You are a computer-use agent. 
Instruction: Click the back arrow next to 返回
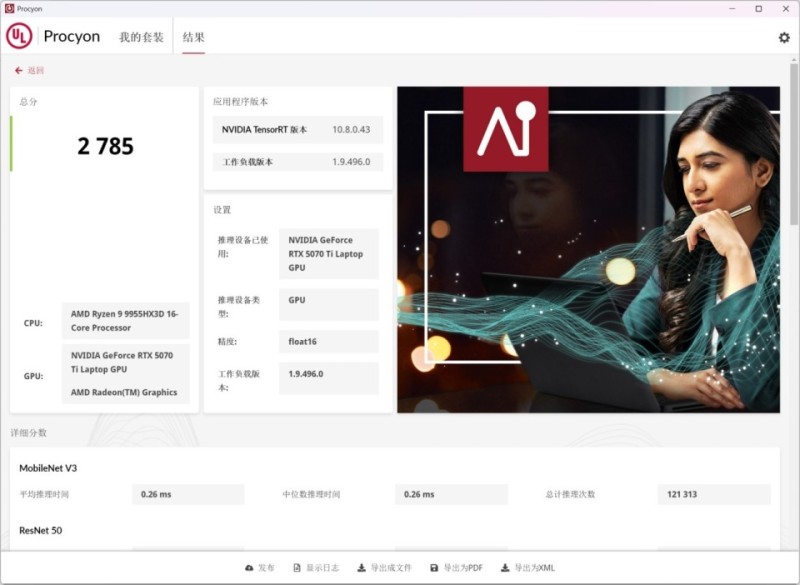pyautogui.click(x=21, y=71)
